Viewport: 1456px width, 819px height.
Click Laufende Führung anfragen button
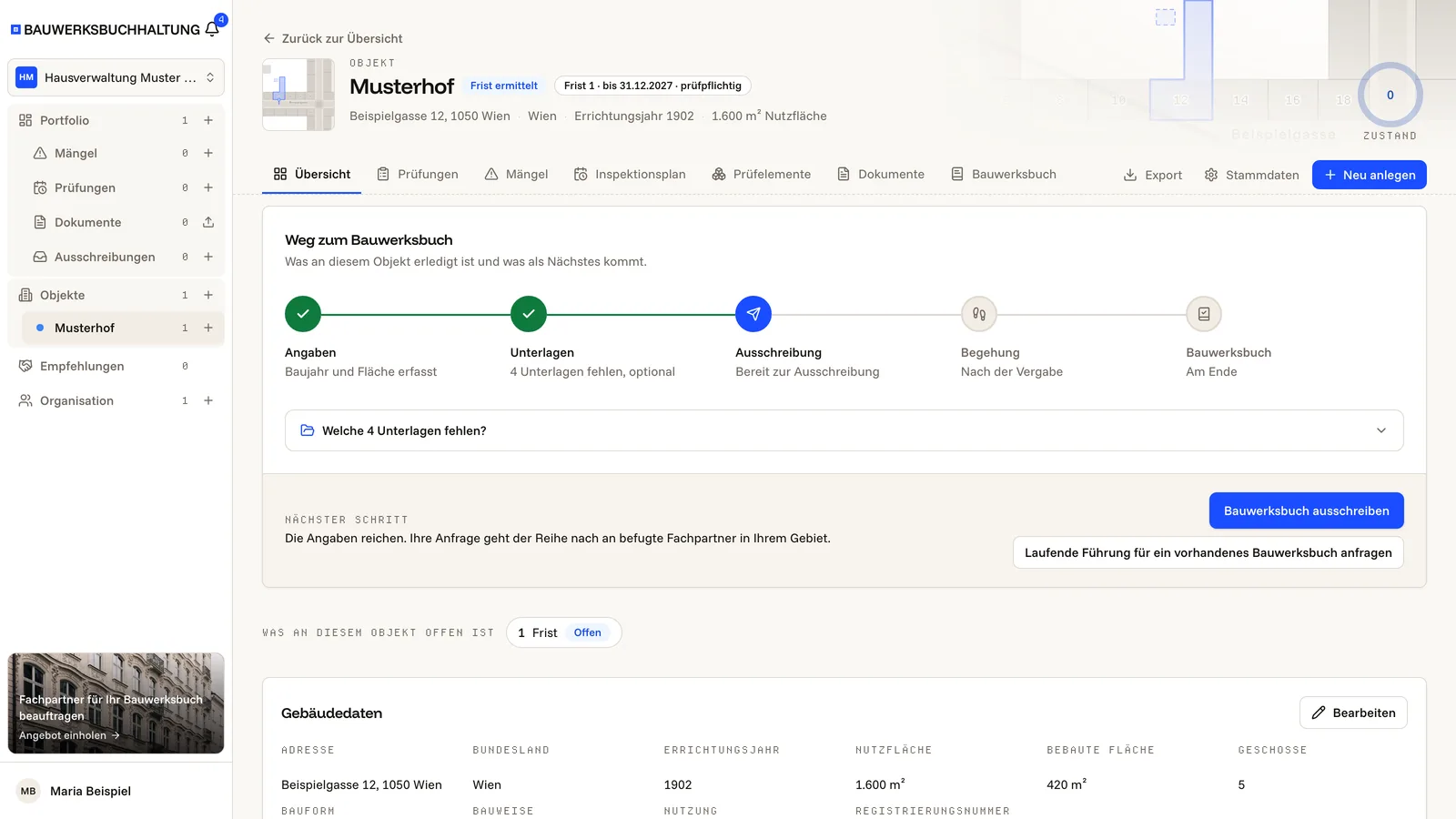1208,552
